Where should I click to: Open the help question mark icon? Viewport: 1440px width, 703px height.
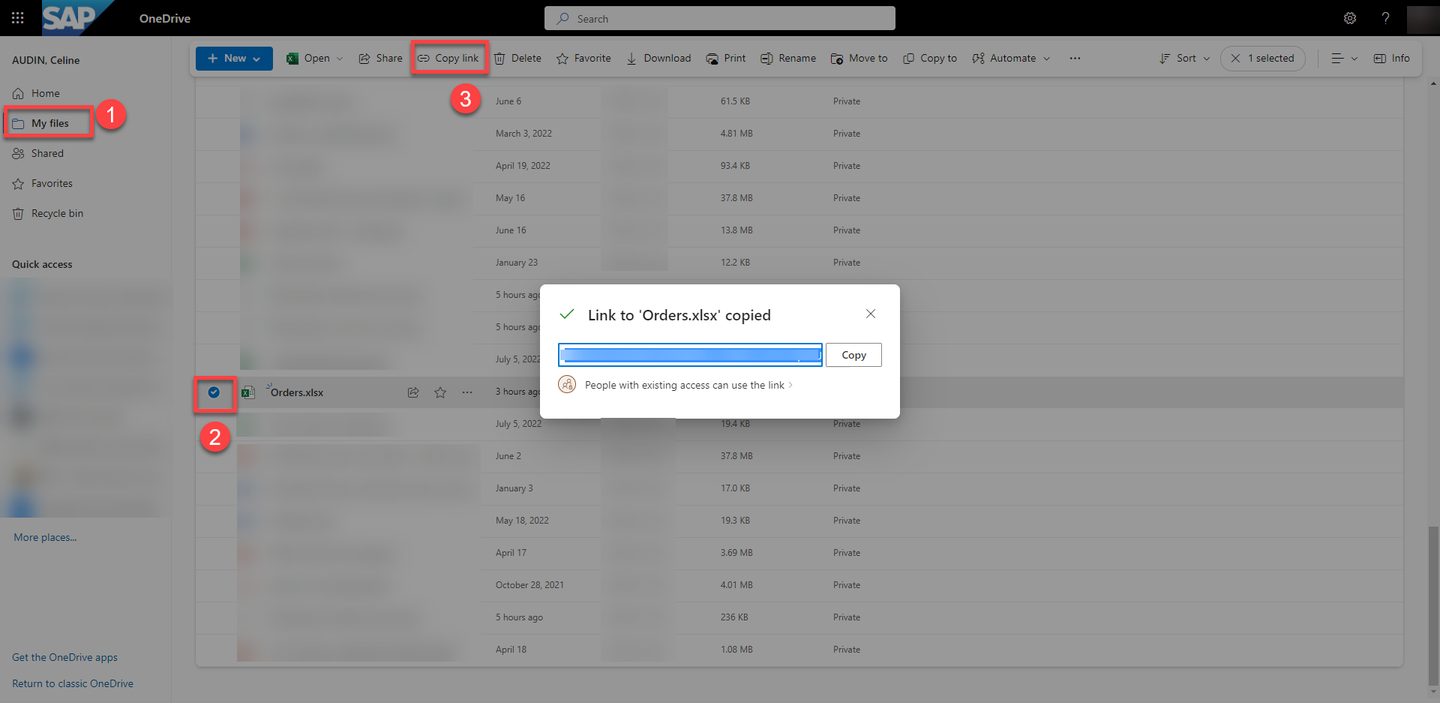pos(1385,18)
